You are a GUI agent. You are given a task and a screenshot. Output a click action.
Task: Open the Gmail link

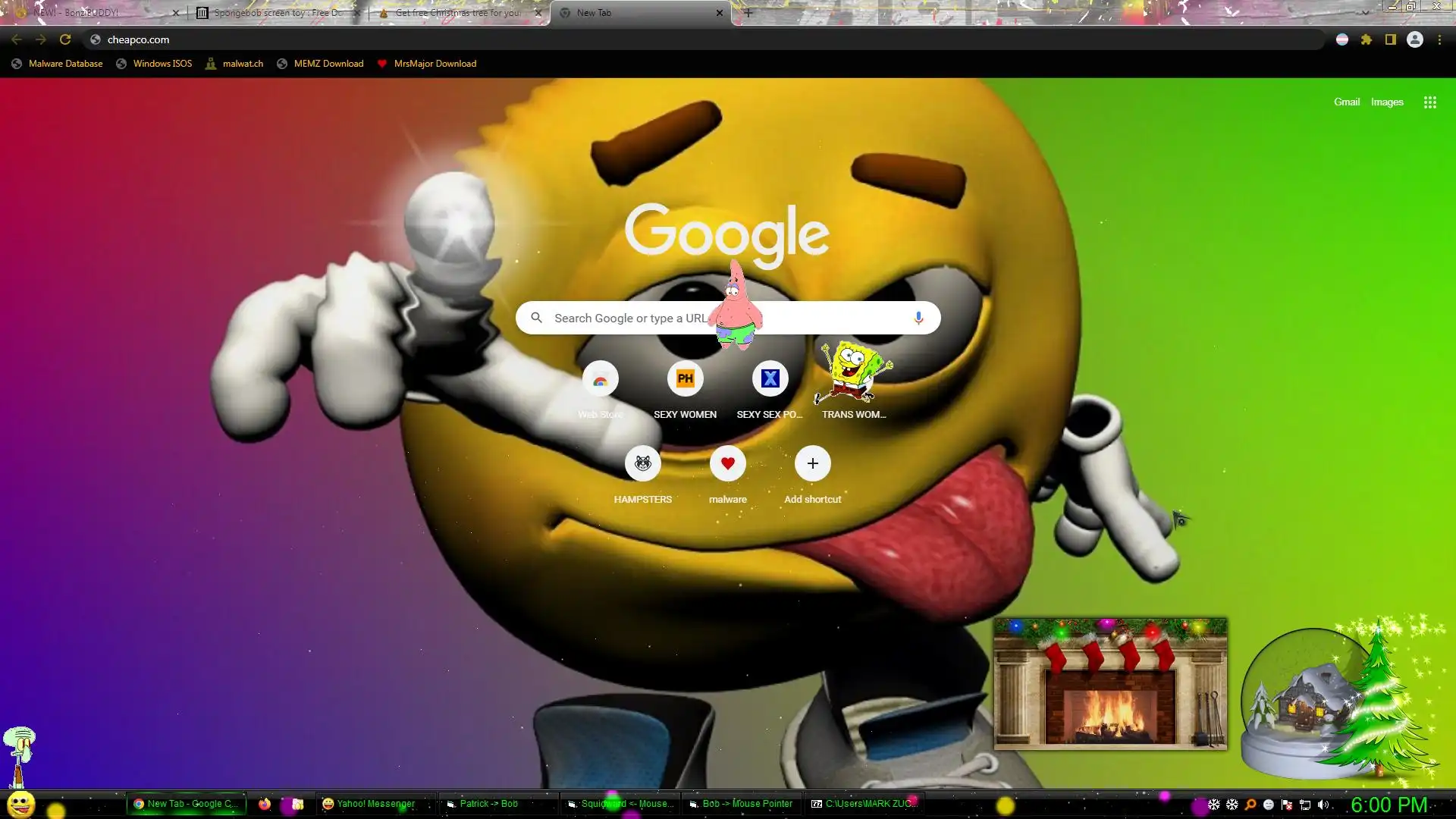tap(1346, 102)
